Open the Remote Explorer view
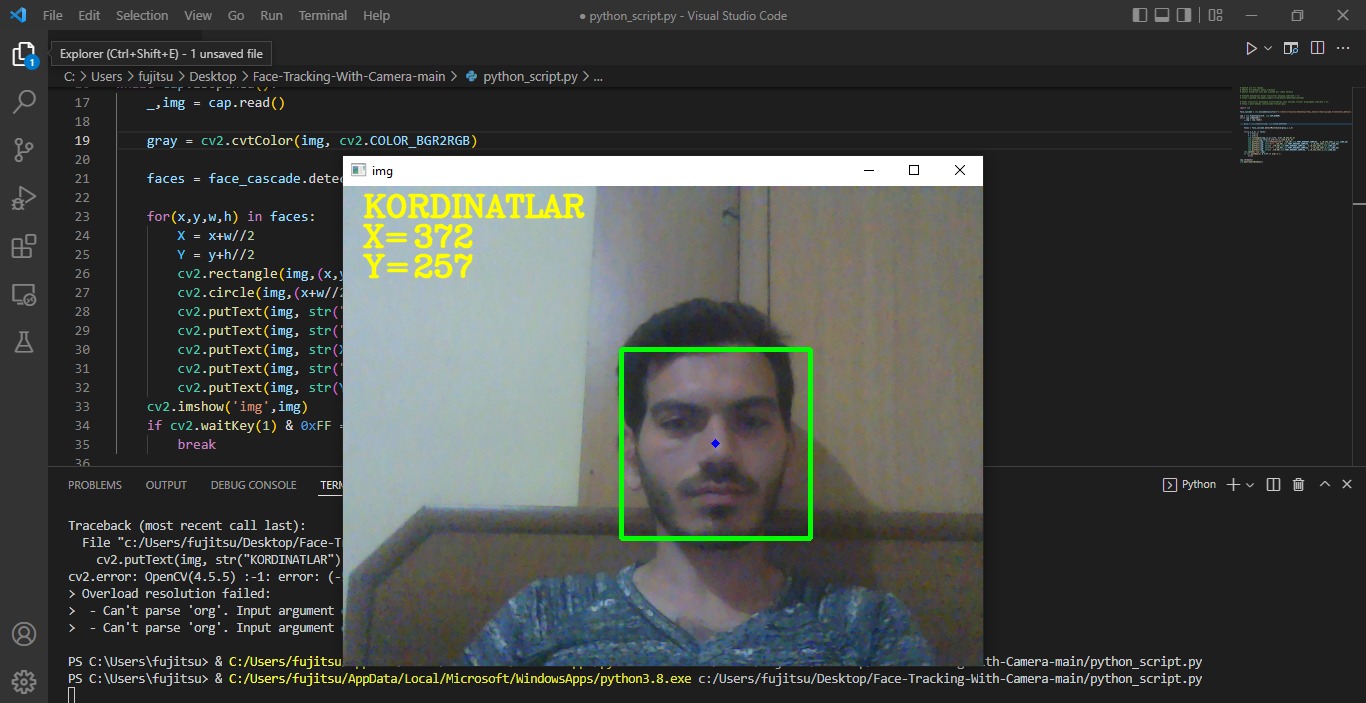 tap(23, 294)
